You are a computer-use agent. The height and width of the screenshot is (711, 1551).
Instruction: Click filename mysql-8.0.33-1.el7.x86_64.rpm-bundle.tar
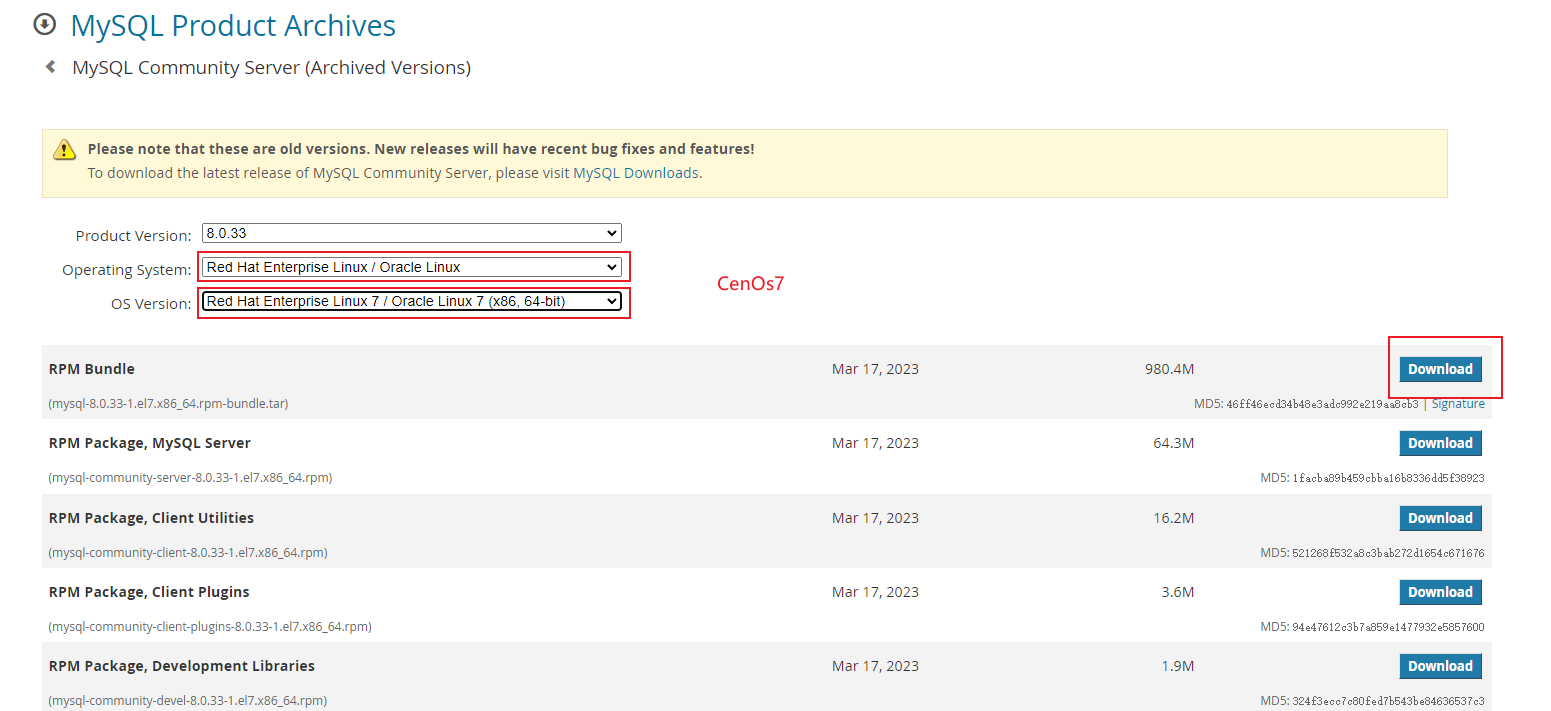click(168, 404)
